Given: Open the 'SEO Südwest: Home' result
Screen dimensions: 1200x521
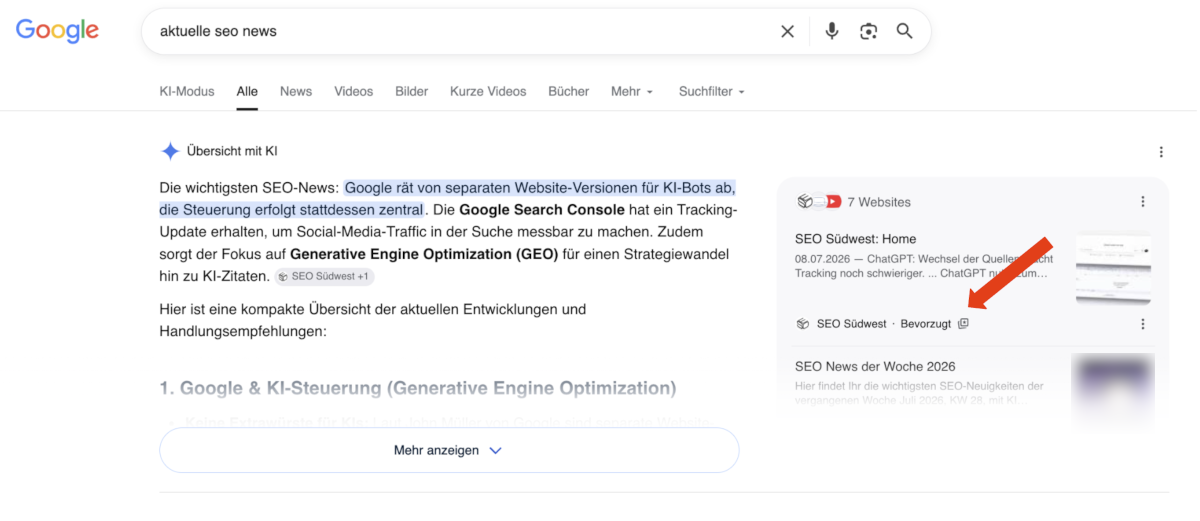Looking at the screenshot, I should point(856,239).
